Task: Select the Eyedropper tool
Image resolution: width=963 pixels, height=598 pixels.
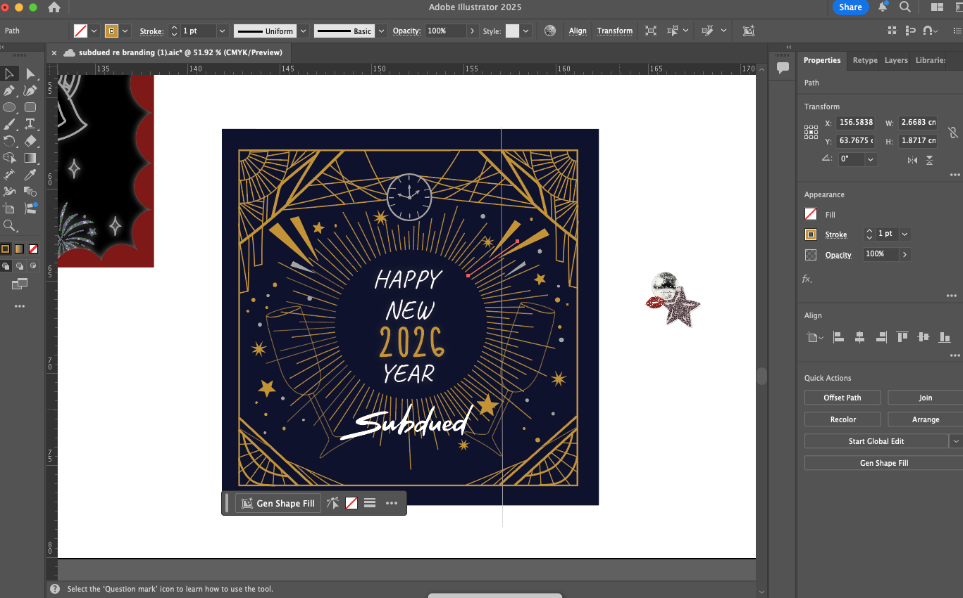Action: (x=30, y=175)
